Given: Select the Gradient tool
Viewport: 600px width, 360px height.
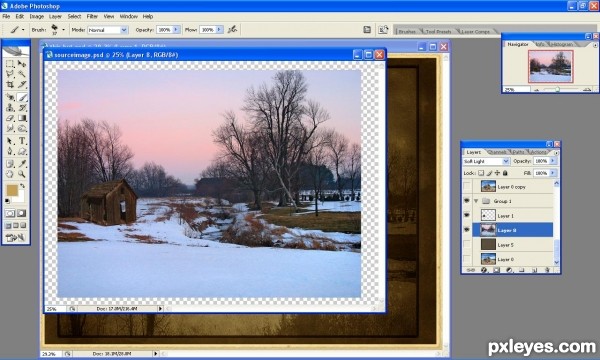Looking at the screenshot, I should 22,118.
